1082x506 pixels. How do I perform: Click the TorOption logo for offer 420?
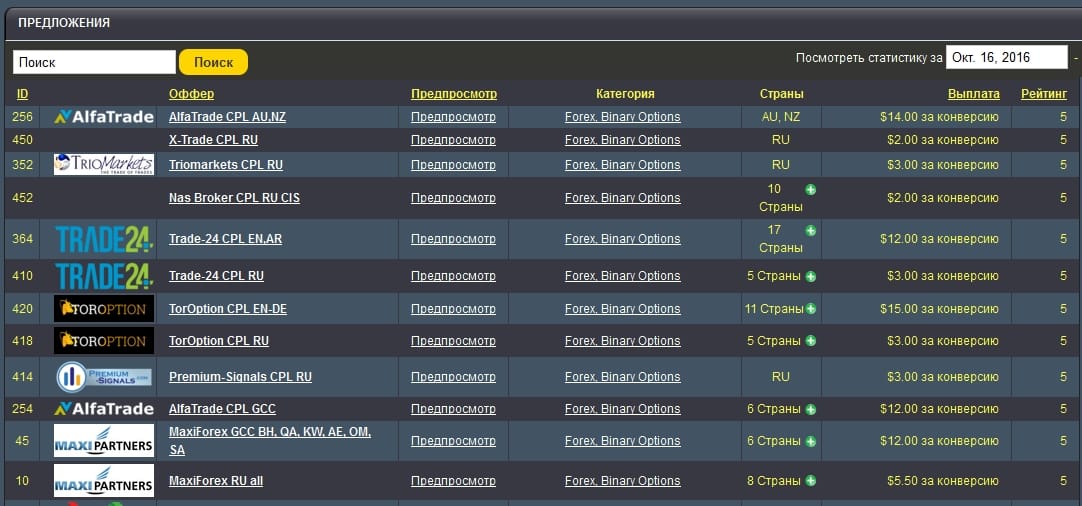click(104, 309)
